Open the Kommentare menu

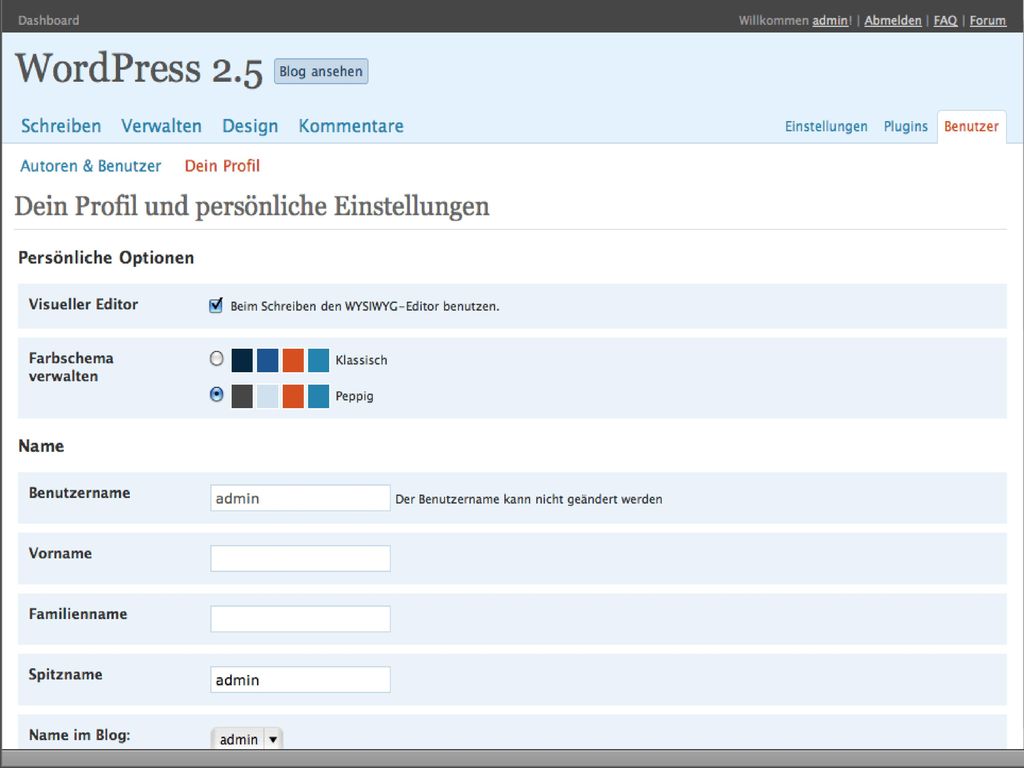tap(351, 125)
